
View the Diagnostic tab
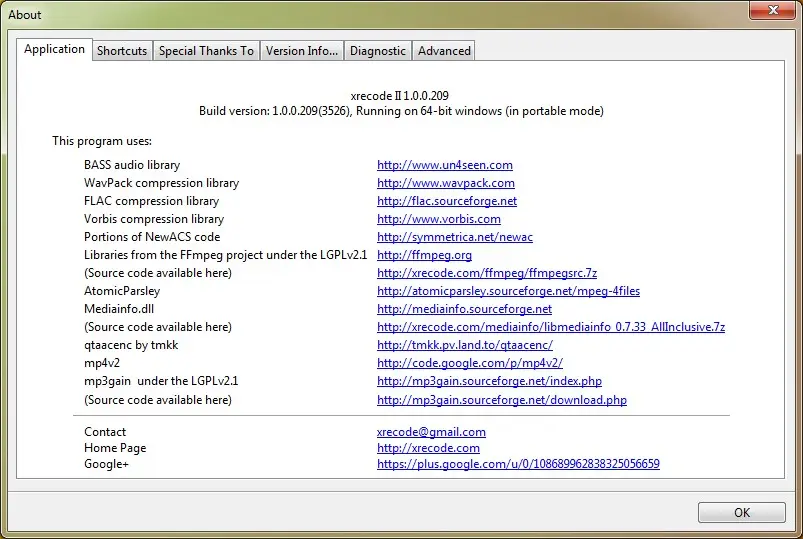click(x=377, y=51)
